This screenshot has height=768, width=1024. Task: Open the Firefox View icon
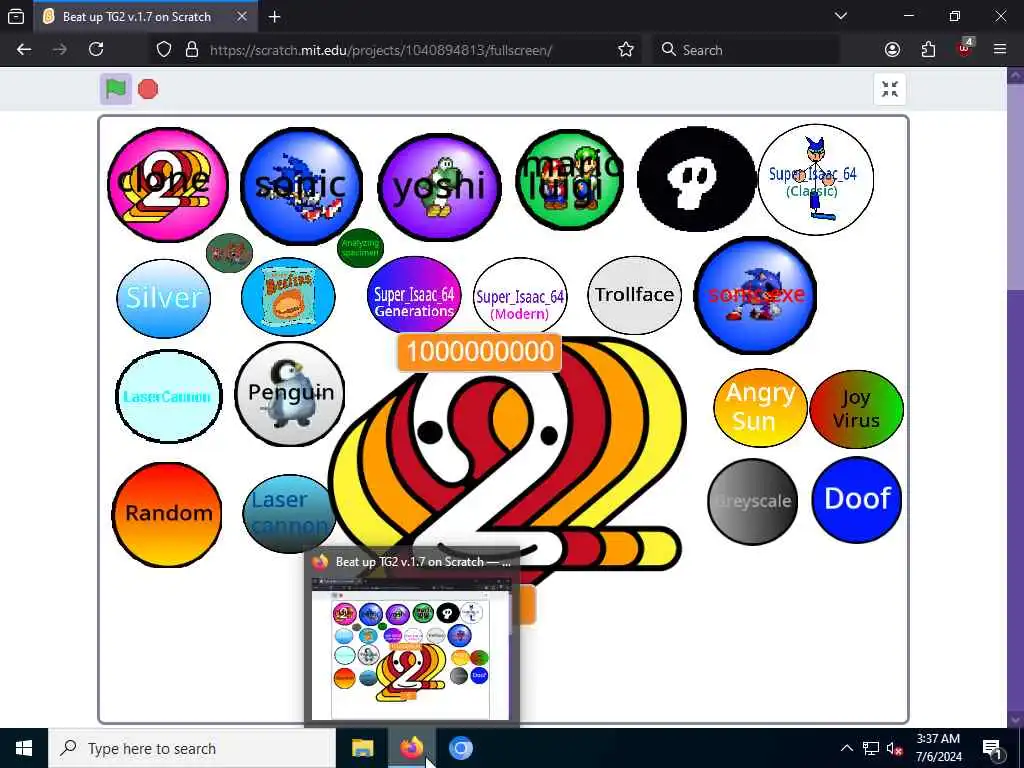tap(16, 17)
